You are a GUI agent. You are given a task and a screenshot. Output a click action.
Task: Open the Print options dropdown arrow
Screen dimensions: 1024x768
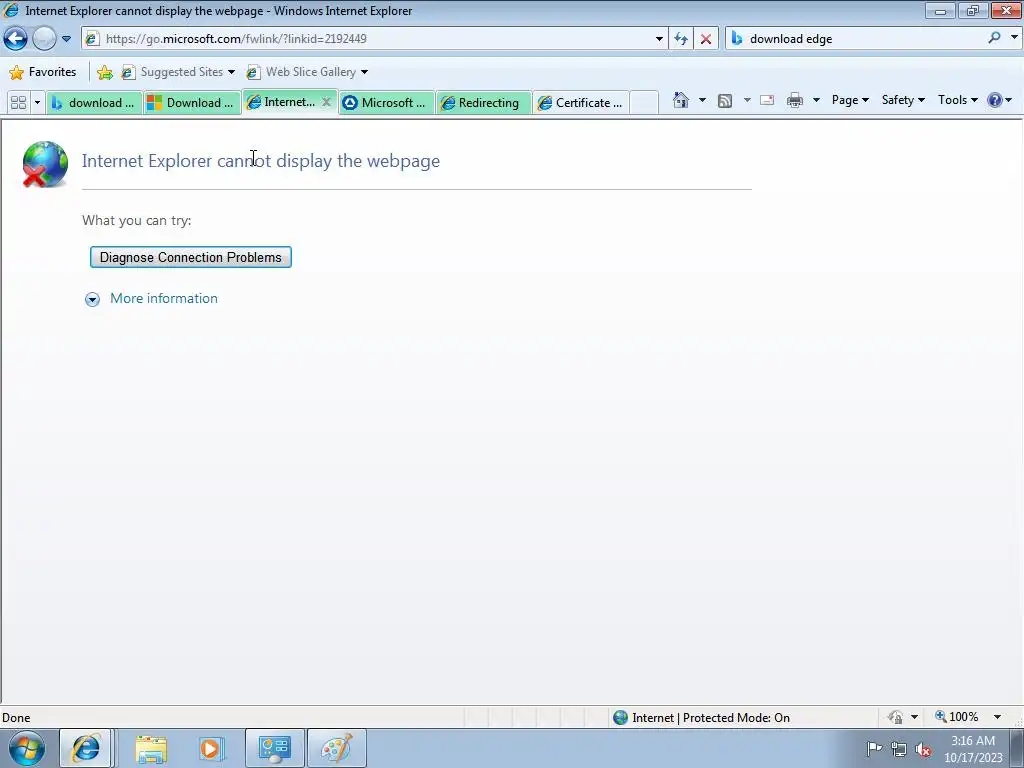[816, 100]
